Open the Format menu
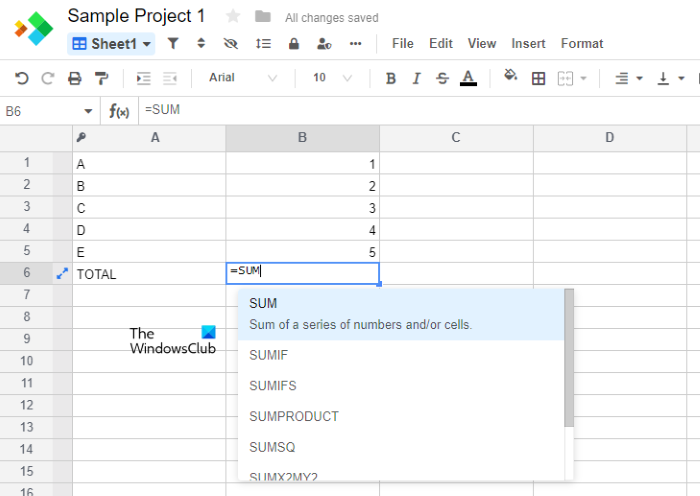 [x=582, y=44]
